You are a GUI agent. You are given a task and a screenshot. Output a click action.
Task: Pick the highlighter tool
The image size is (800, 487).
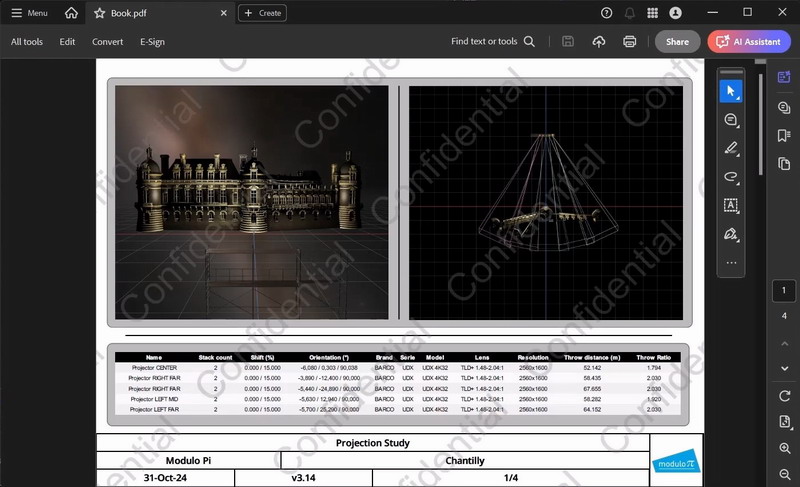point(731,148)
